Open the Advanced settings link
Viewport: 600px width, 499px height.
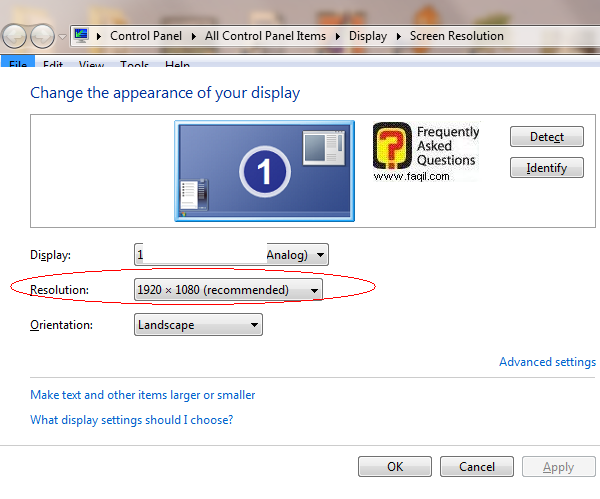click(x=547, y=362)
